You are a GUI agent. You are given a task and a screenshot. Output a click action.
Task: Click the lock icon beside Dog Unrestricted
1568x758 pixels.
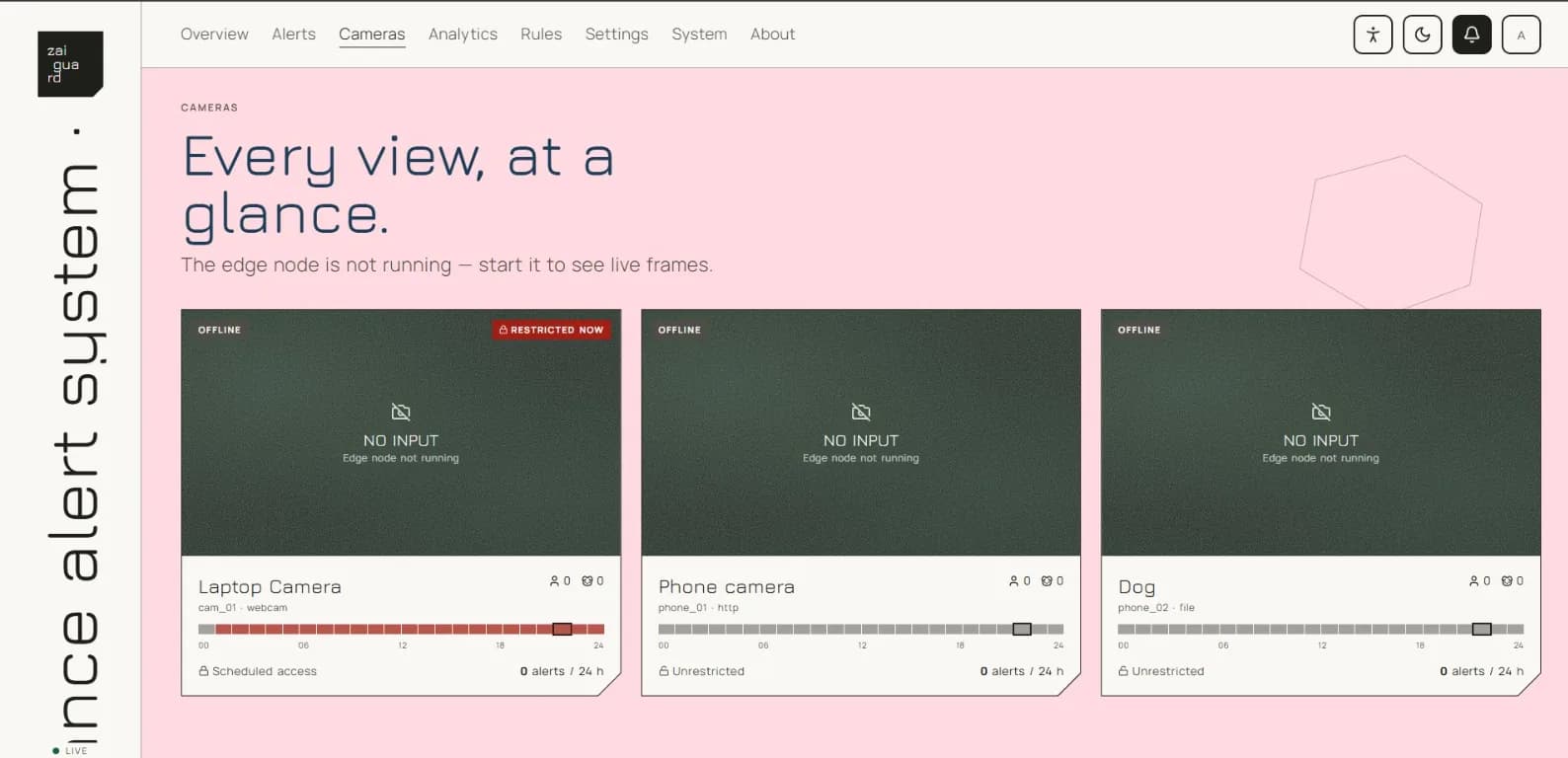click(x=1124, y=671)
